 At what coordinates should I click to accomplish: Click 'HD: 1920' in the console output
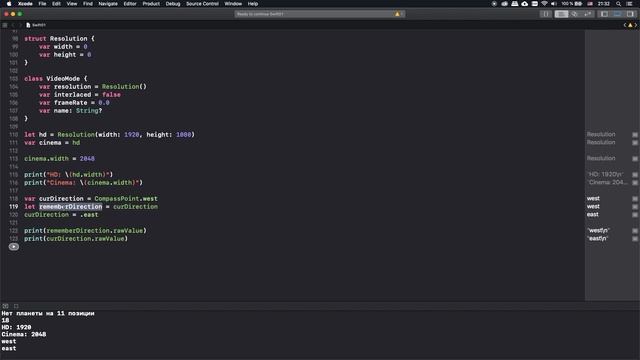coord(16,327)
